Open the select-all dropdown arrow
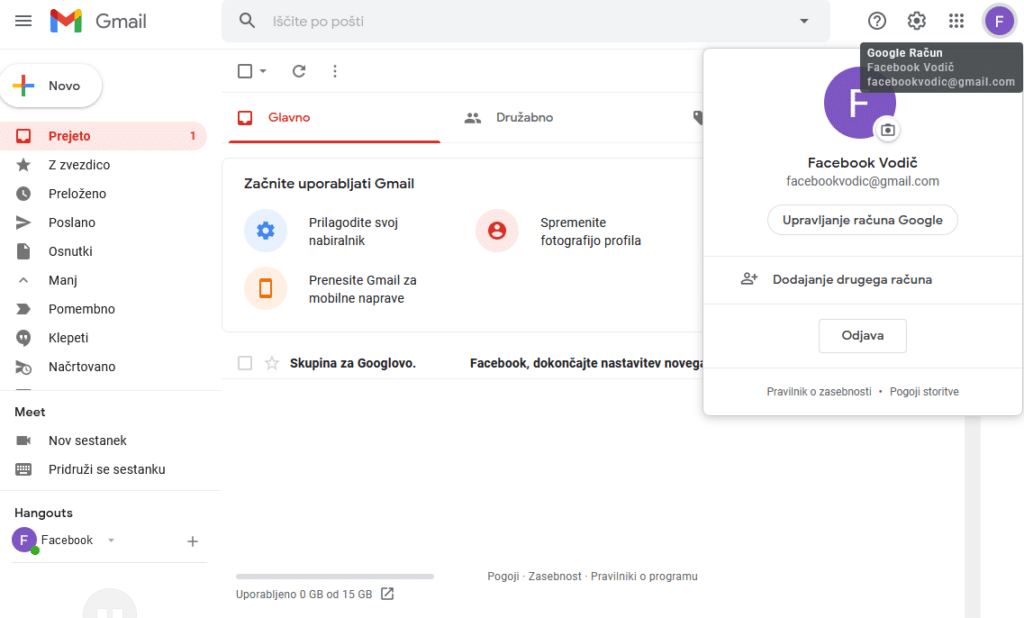This screenshot has height=618, width=1024. click(263, 71)
